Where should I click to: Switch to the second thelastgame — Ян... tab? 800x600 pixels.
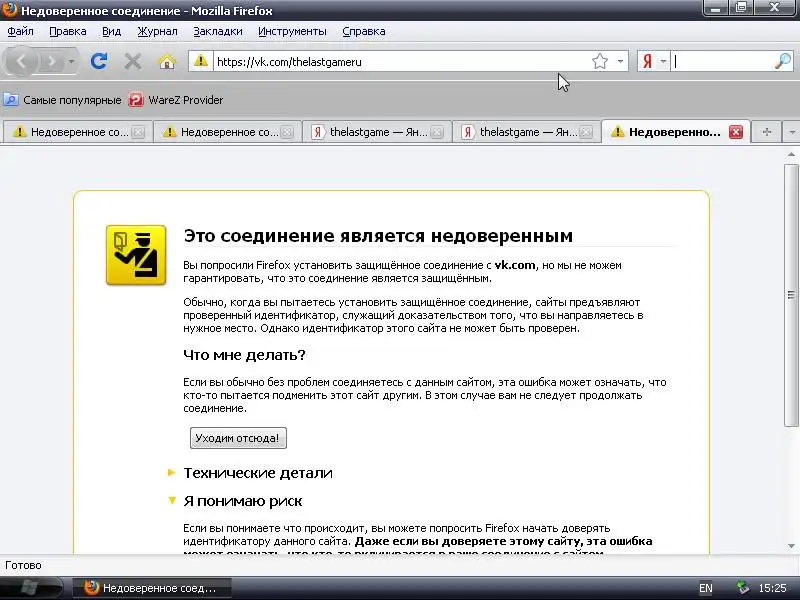point(527,132)
